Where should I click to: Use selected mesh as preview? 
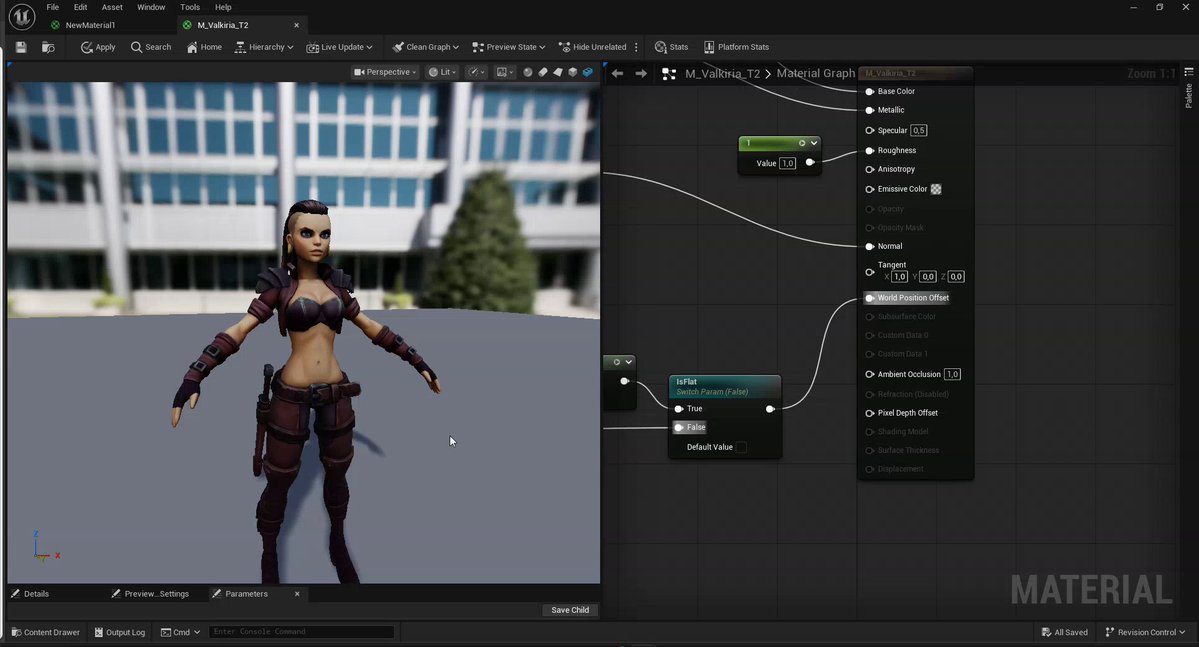pos(588,72)
